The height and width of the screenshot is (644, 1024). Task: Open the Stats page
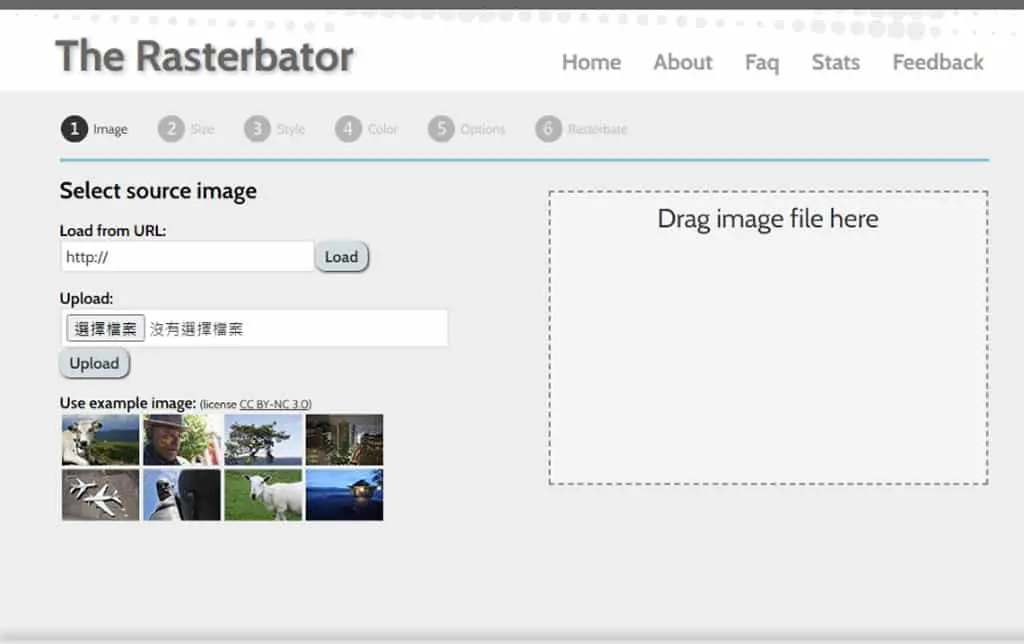(x=835, y=62)
